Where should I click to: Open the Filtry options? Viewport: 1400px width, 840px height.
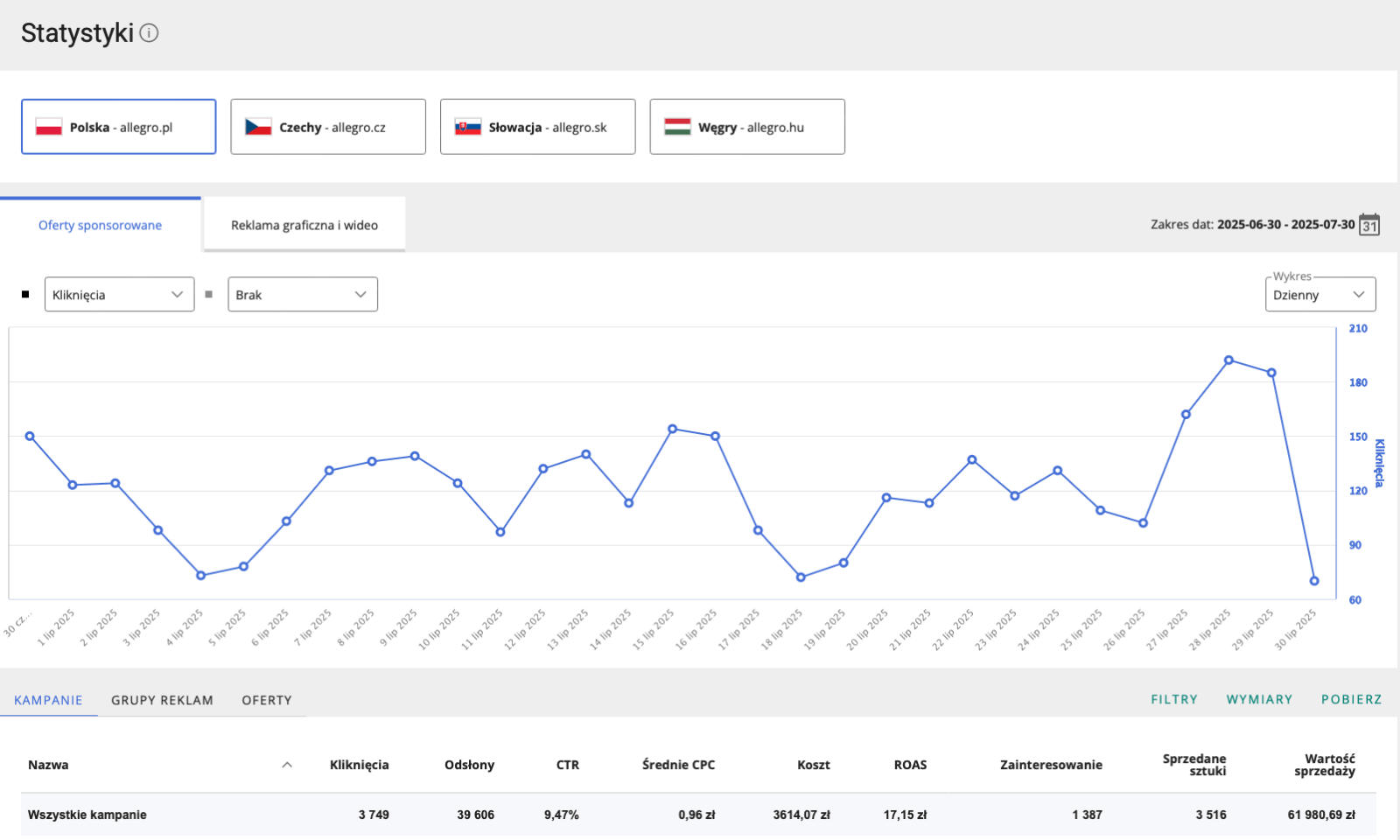click(x=1173, y=699)
